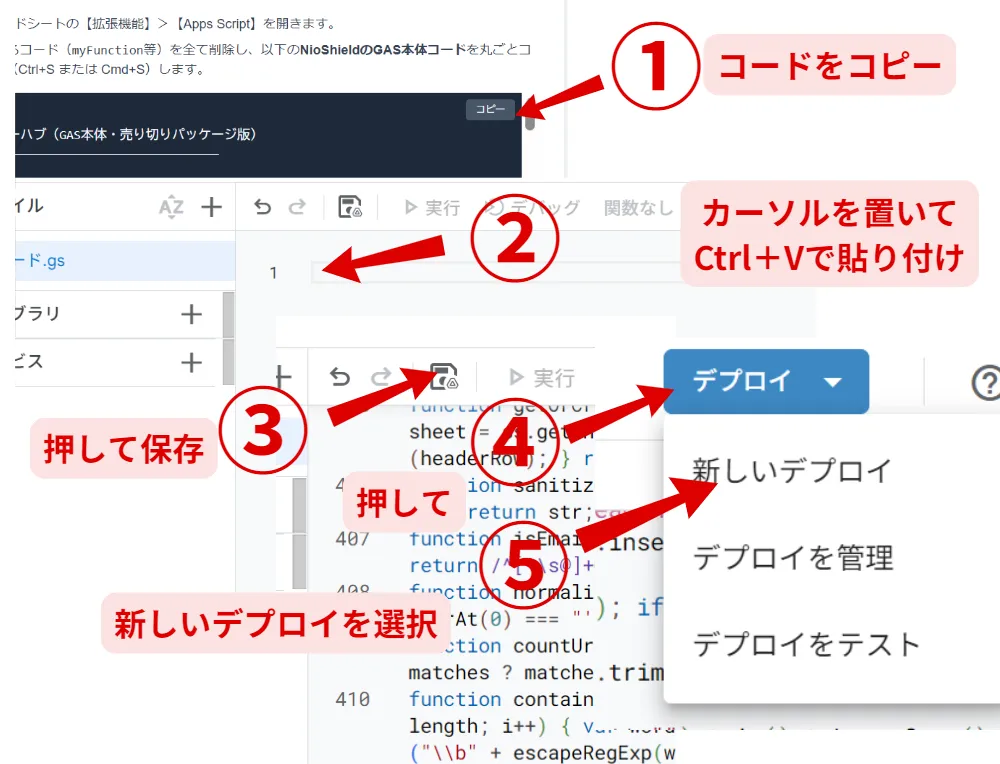Open the 関数なし function dropdown
The height and width of the screenshot is (764, 1000).
[638, 208]
